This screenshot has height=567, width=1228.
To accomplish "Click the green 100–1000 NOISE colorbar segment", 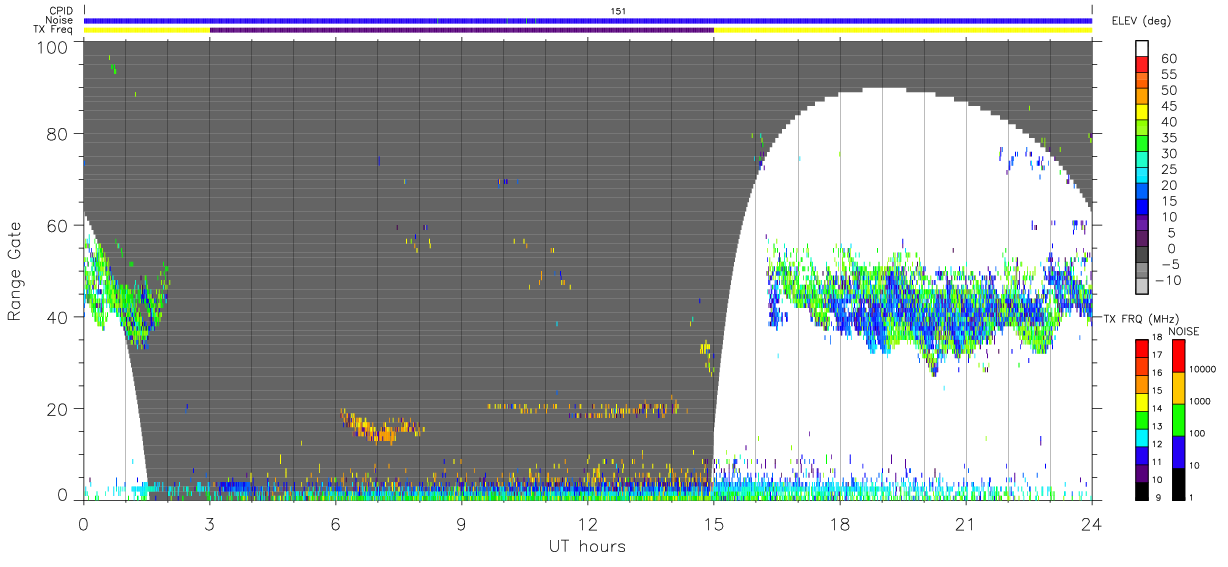I will (1179, 419).
